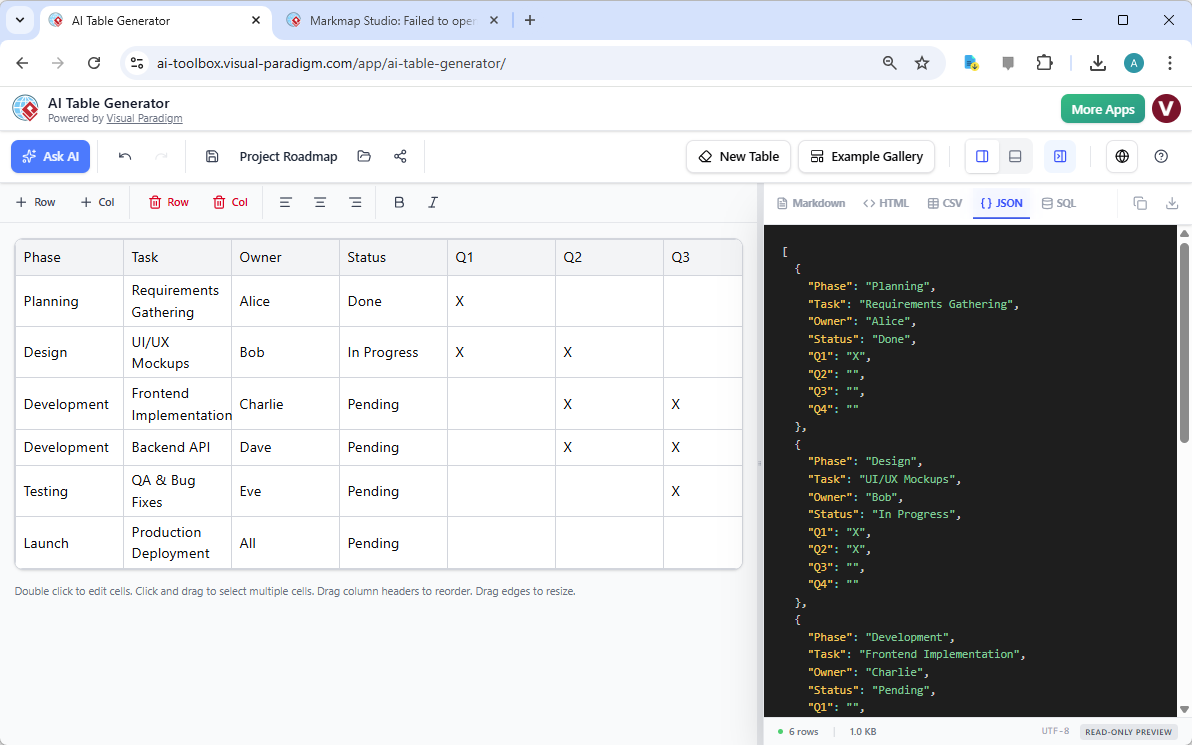Switch to horizontal split layout

point(1015,156)
